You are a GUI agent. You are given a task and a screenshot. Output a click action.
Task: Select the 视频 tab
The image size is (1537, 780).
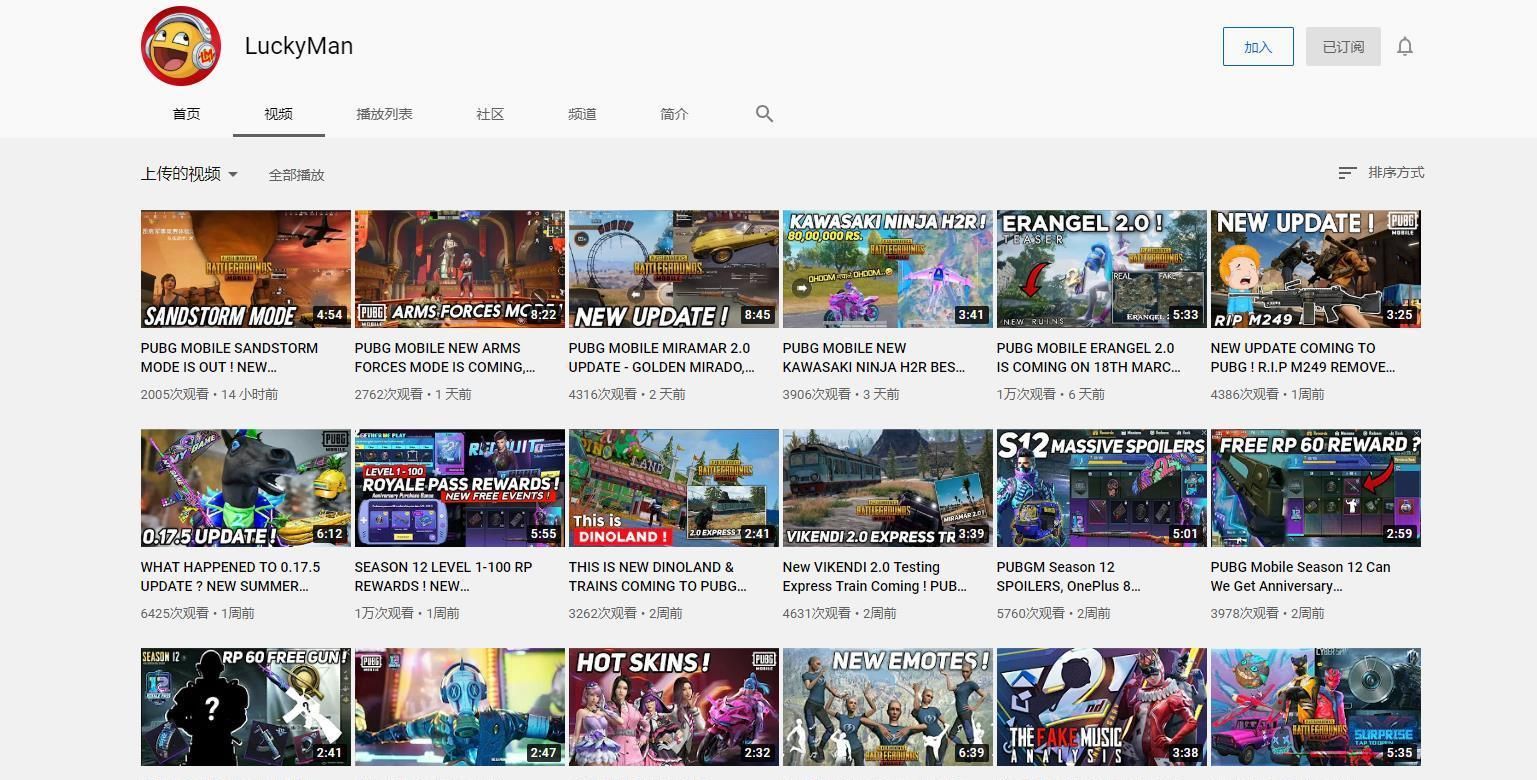point(279,114)
